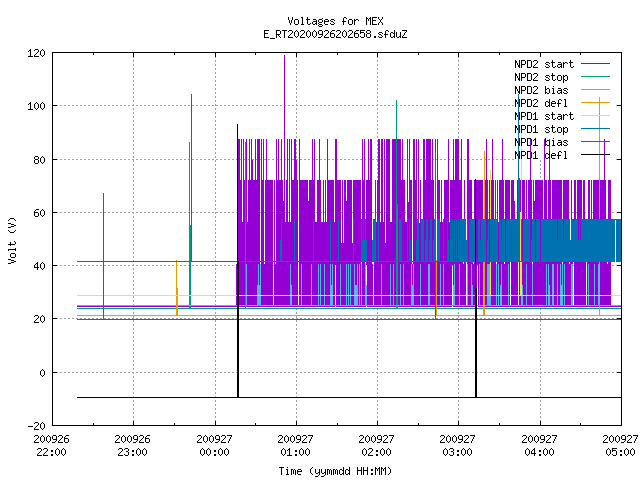Click the first black NPD1 defl vertical spike

238,260
